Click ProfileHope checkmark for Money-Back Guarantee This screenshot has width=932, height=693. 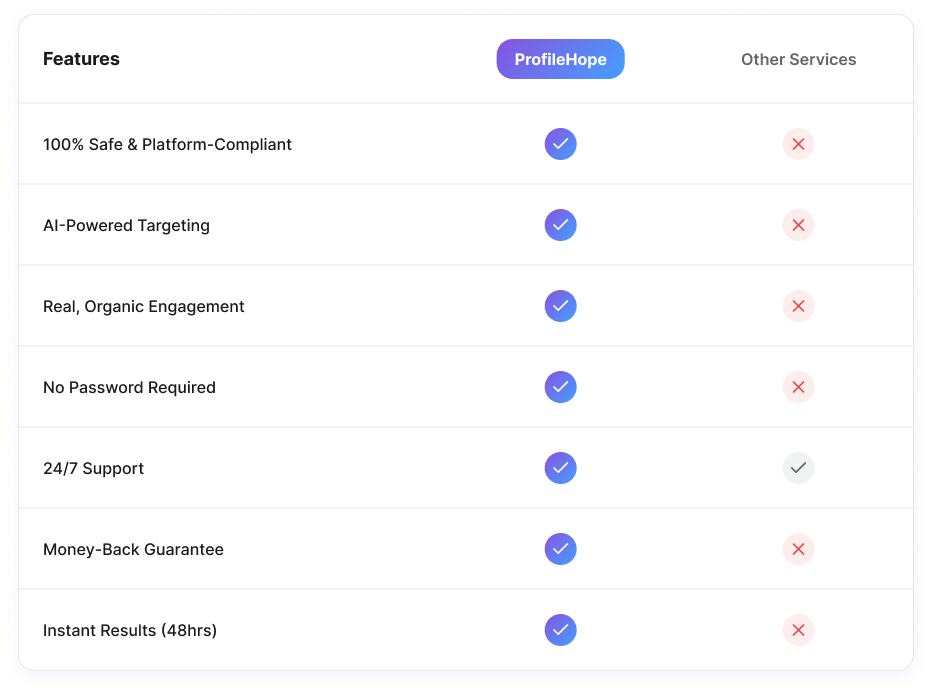(560, 549)
